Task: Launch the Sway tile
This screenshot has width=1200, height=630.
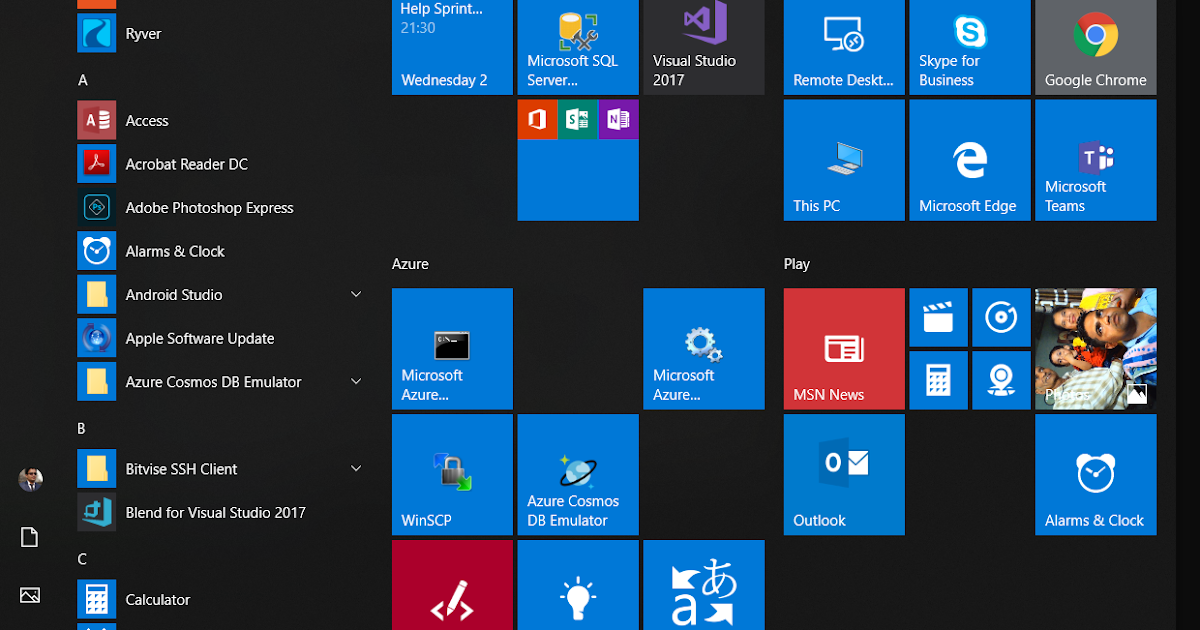Action: 577,119
